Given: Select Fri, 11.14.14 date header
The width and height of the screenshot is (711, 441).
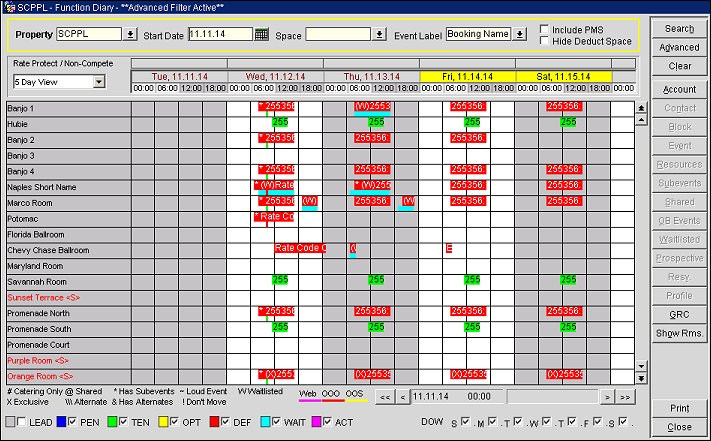Looking at the screenshot, I should (467, 76).
